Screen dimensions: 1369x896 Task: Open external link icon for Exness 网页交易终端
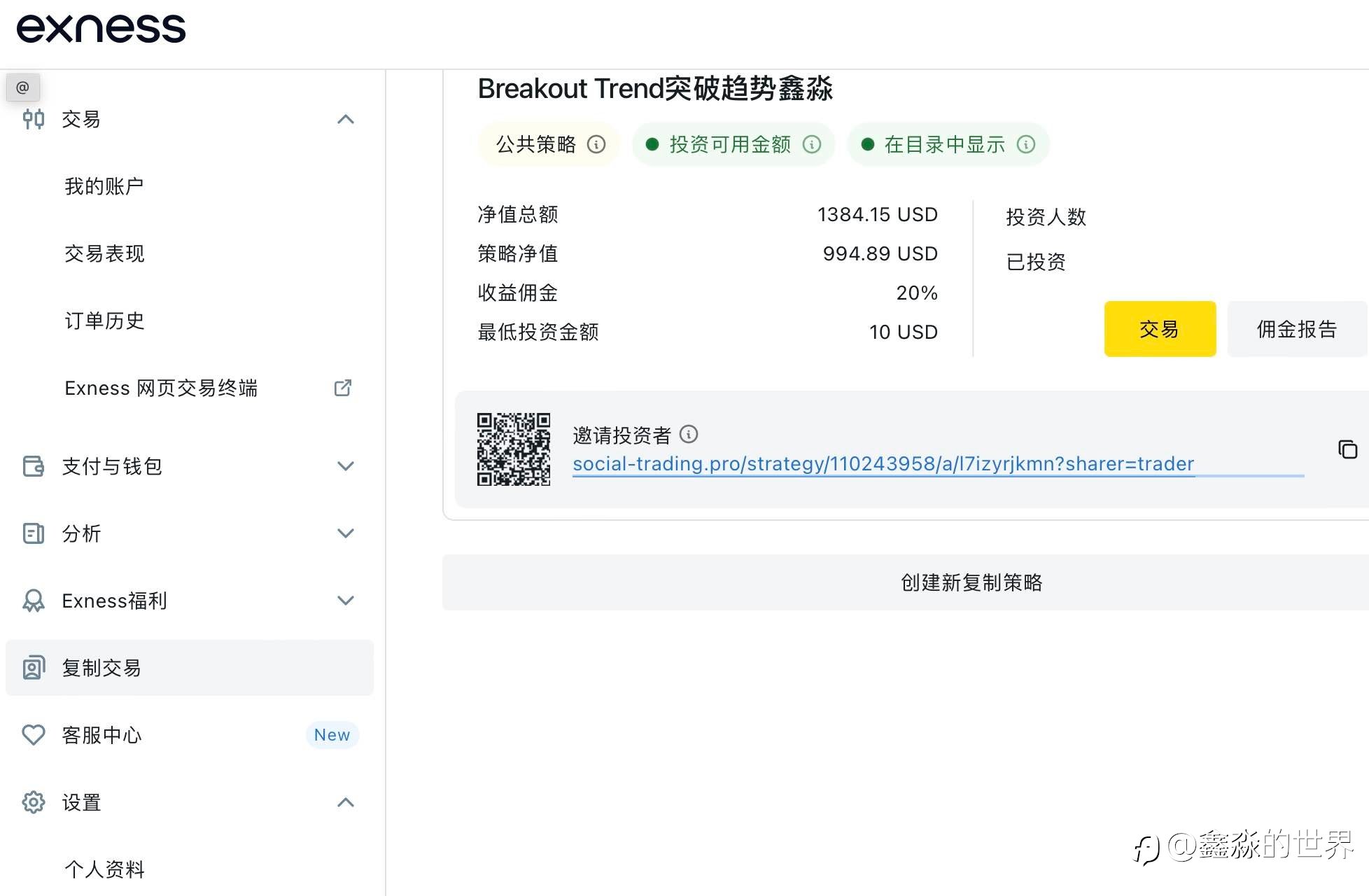pos(343,388)
